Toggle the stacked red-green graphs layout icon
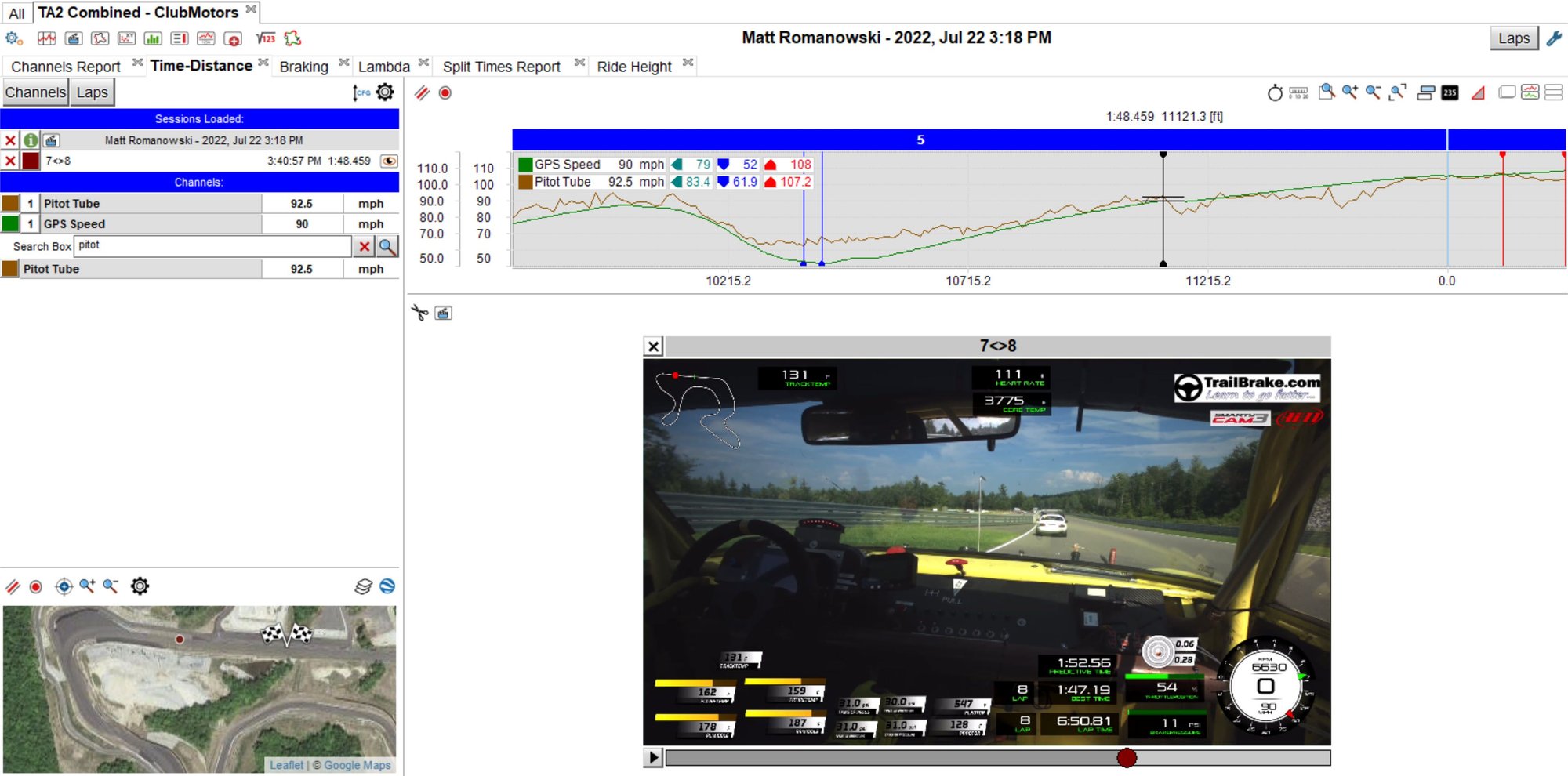The width and height of the screenshot is (1568, 776). pos(1530,92)
